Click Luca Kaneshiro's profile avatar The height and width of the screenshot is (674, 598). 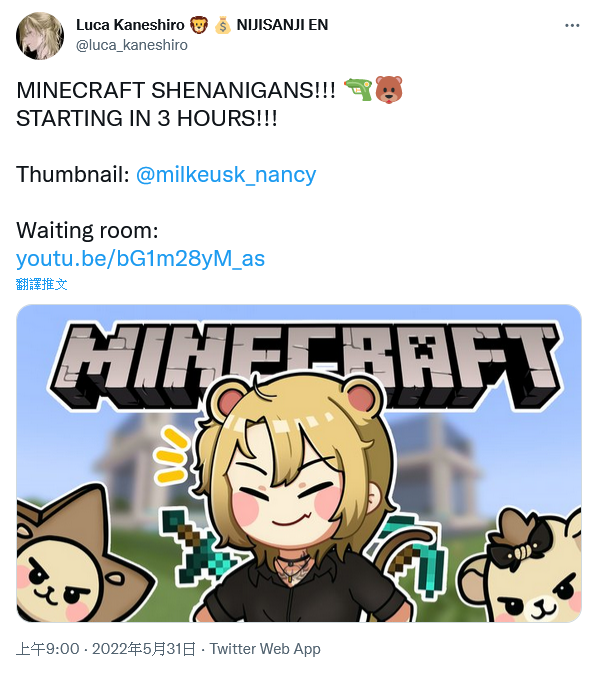[x=40, y=36]
